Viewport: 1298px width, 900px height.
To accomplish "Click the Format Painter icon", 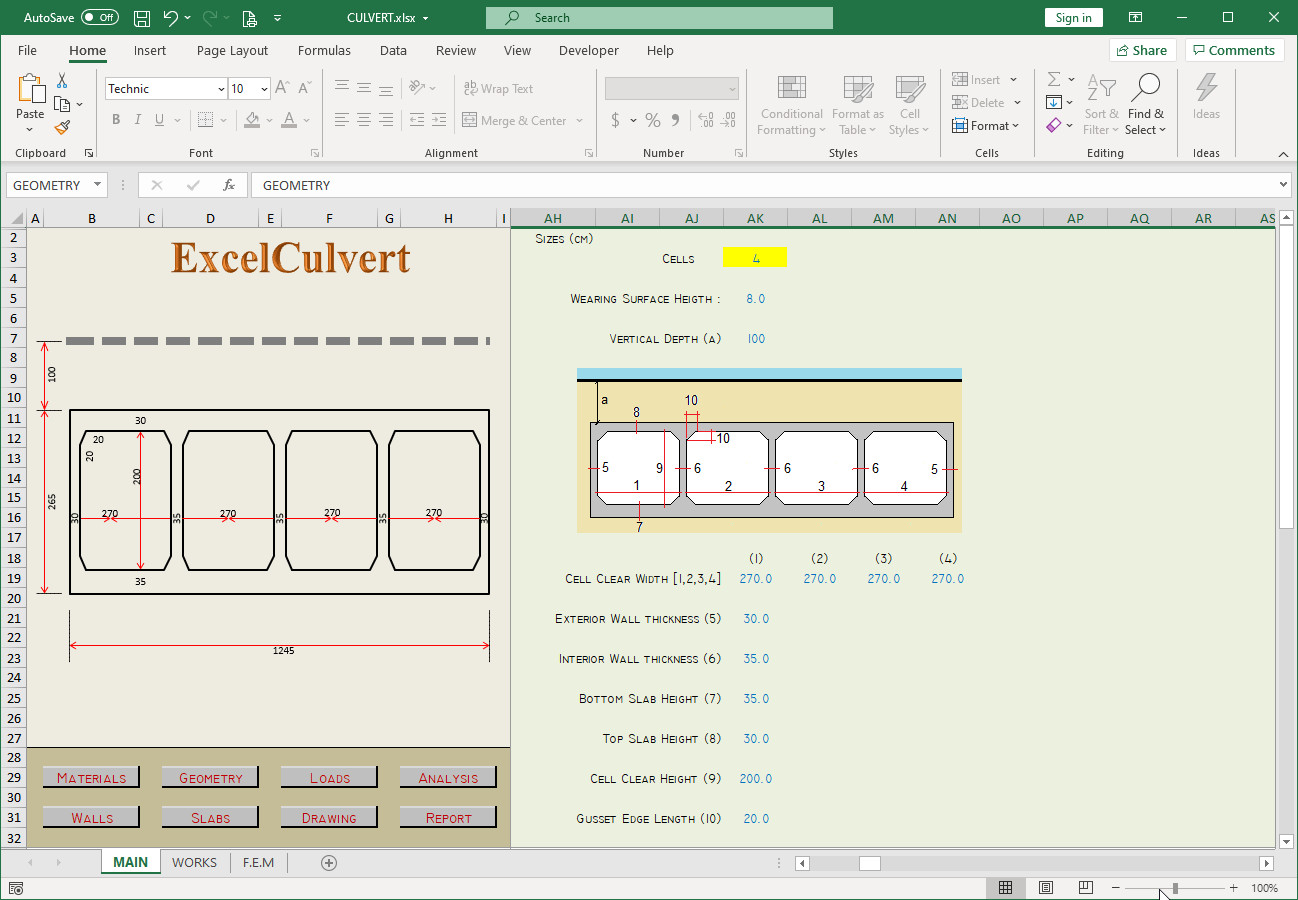I will click(x=59, y=126).
